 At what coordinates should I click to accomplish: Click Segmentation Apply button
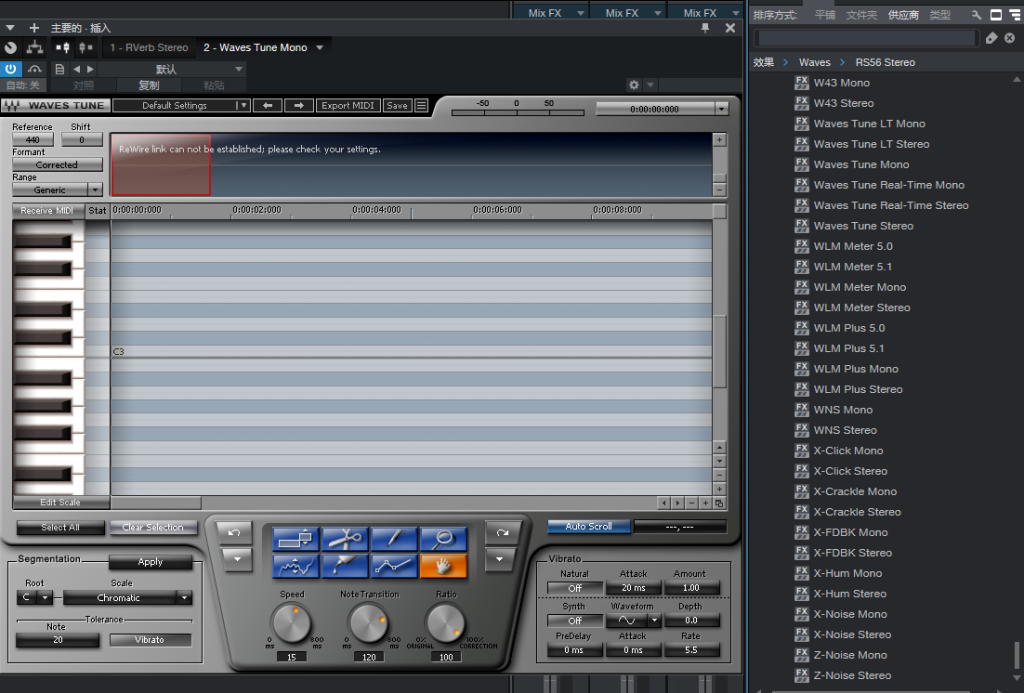pyautogui.click(x=150, y=562)
